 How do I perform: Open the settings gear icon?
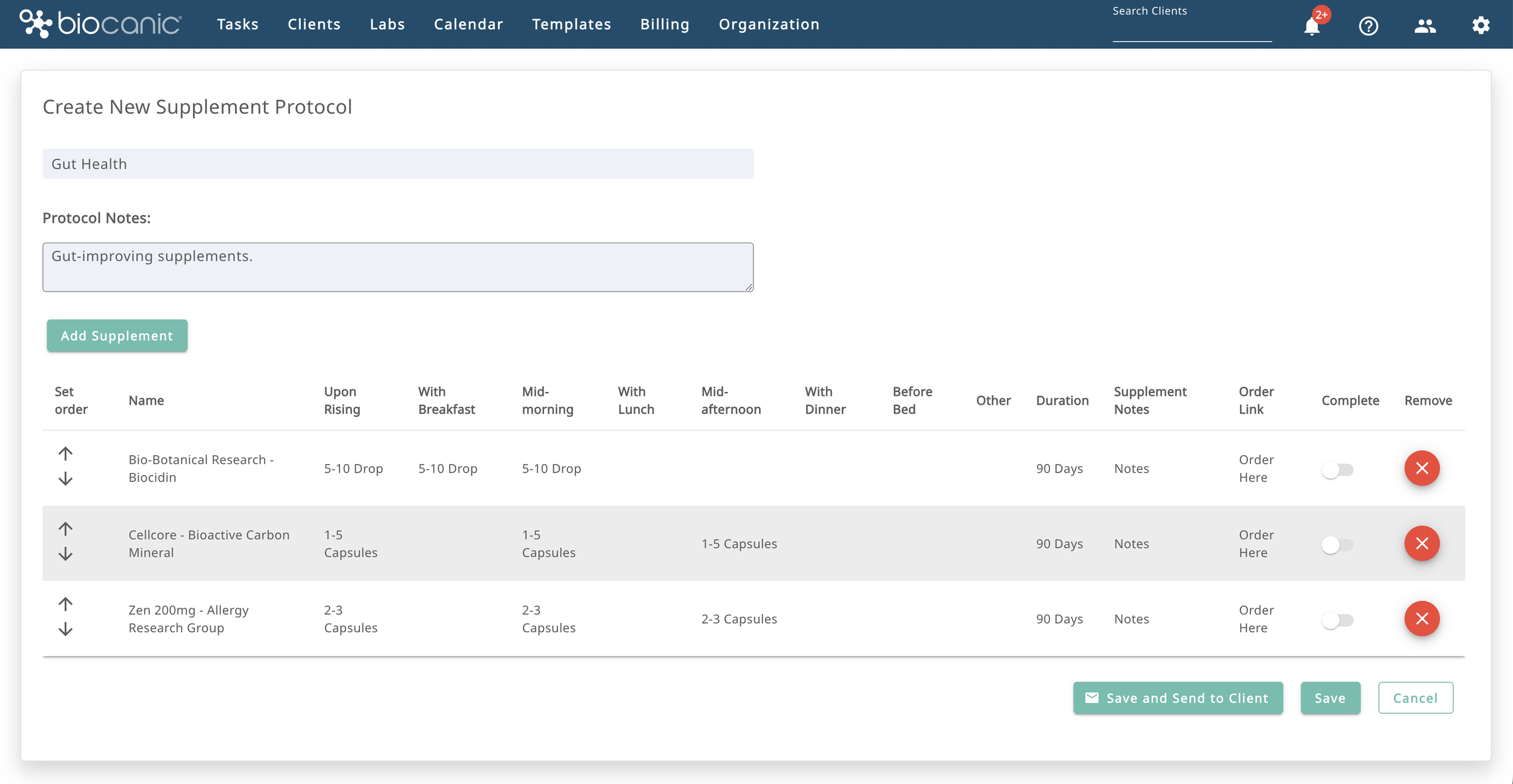point(1480,25)
